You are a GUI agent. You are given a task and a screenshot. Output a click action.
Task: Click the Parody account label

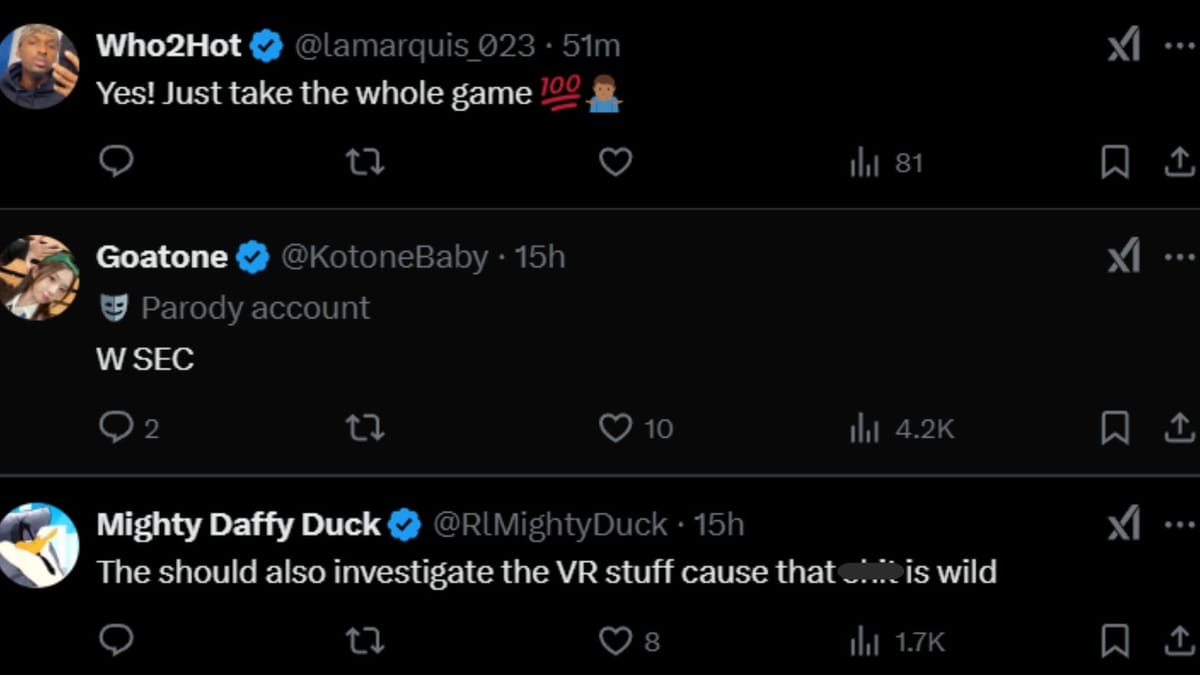pos(254,308)
